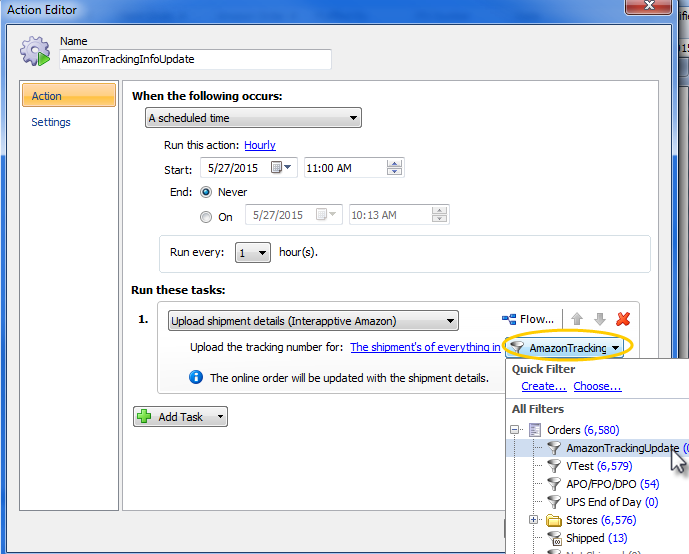This screenshot has height=554, width=689.
Task: Open the Add Task dropdown arrow
Action: tap(220, 416)
